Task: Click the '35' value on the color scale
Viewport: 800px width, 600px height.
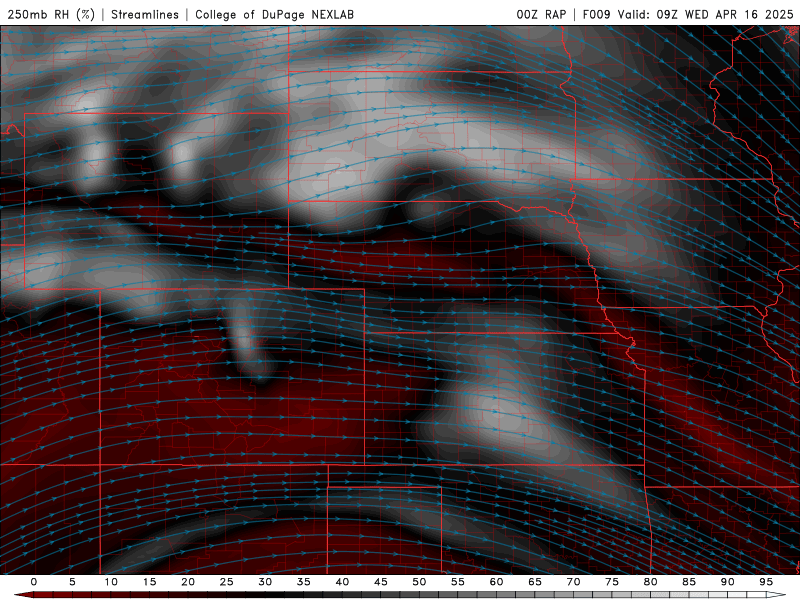Action: pyautogui.click(x=304, y=582)
